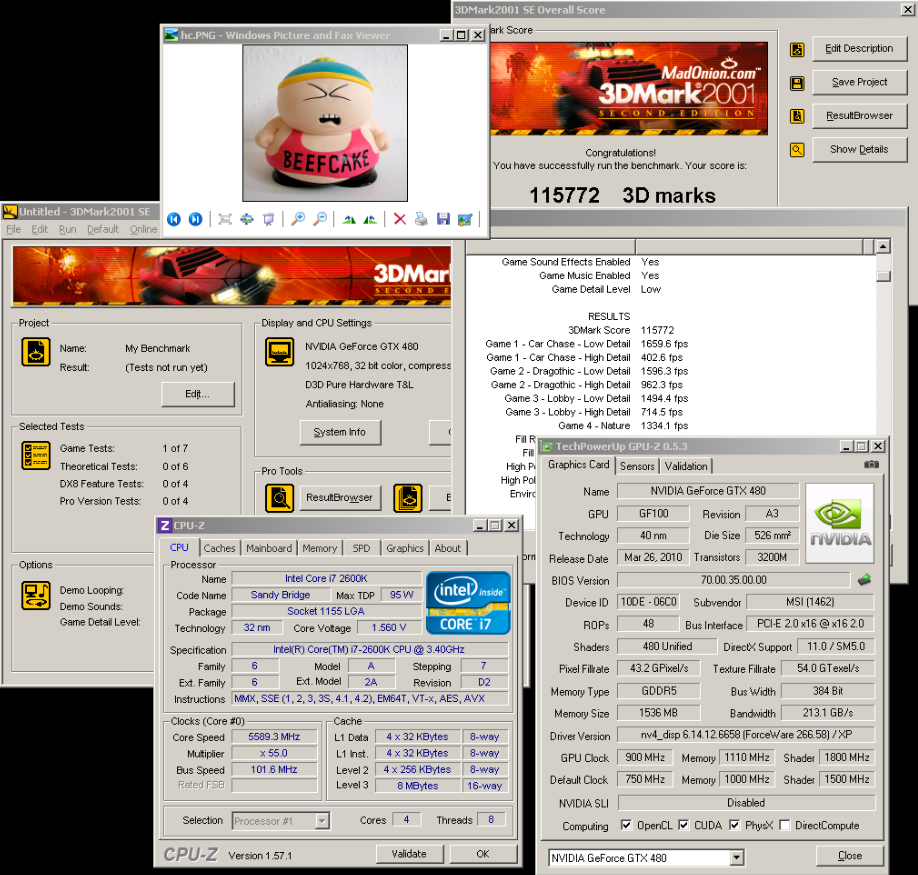Open picture for editing icon
The image size is (918, 875).
465,219
